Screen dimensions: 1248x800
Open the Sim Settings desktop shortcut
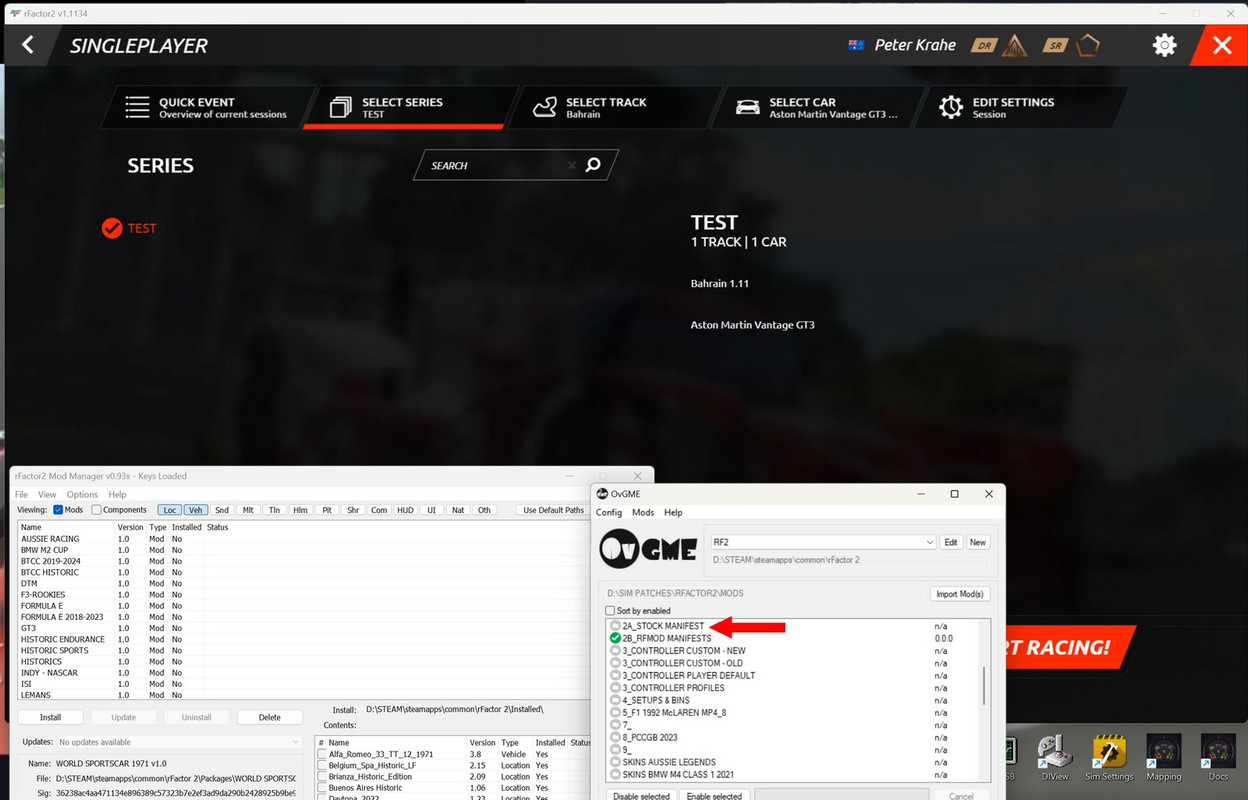point(1109,759)
